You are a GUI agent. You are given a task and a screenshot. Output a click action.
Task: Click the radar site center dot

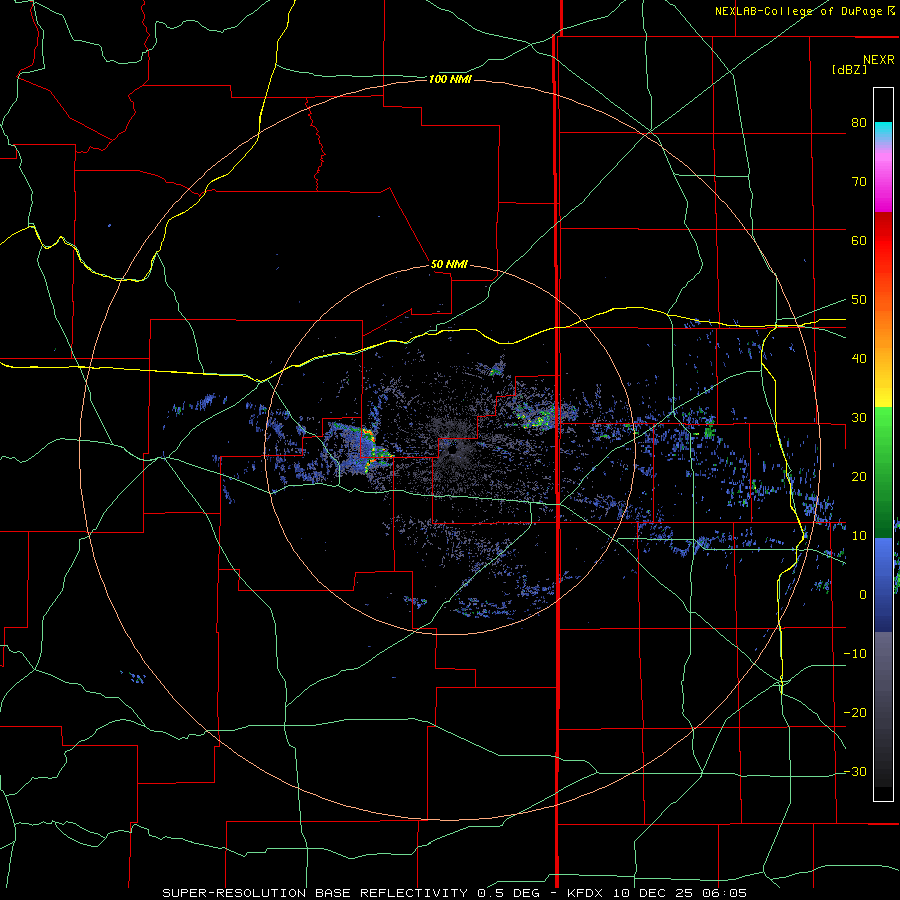tap(452, 451)
